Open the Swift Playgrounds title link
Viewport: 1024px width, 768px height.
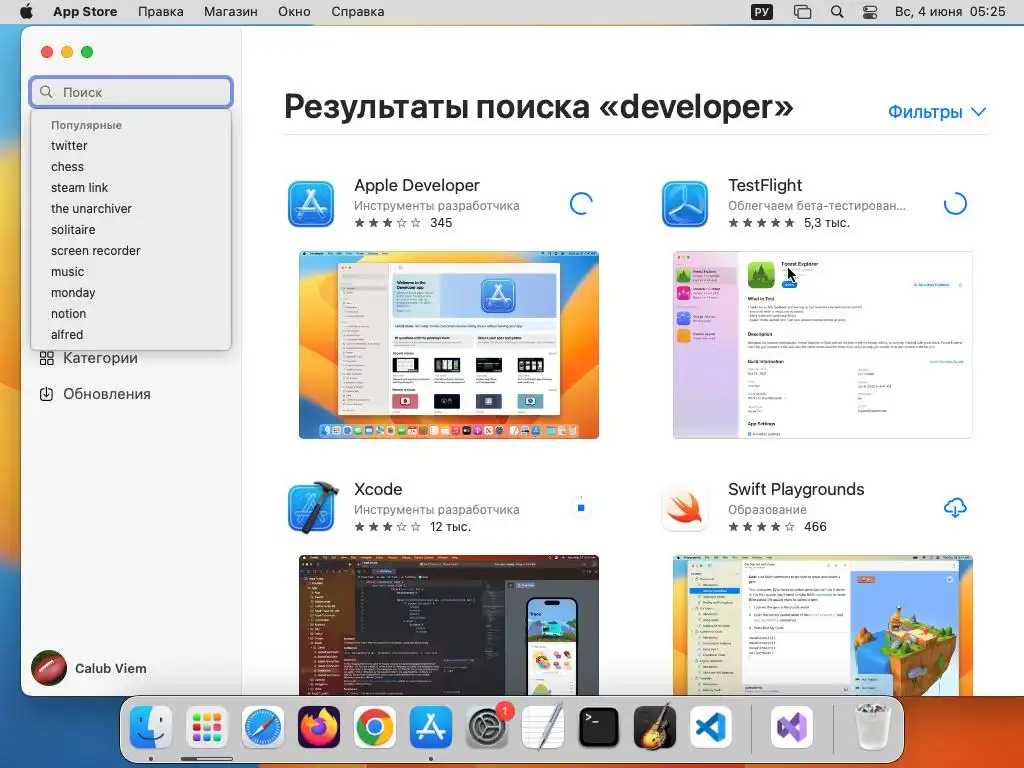[x=796, y=489]
